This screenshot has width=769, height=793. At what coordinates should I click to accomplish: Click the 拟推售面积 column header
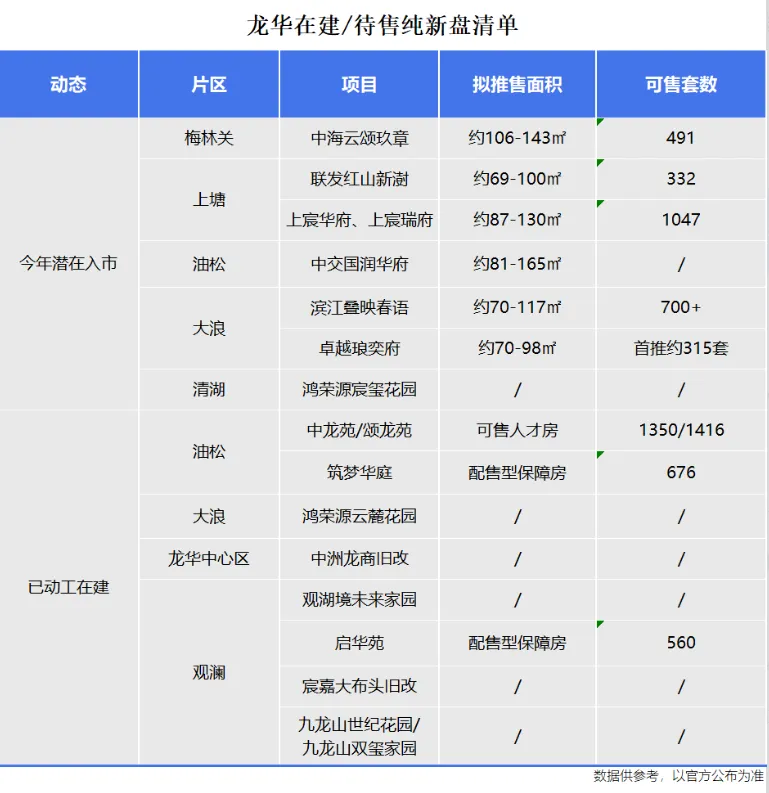(x=517, y=84)
